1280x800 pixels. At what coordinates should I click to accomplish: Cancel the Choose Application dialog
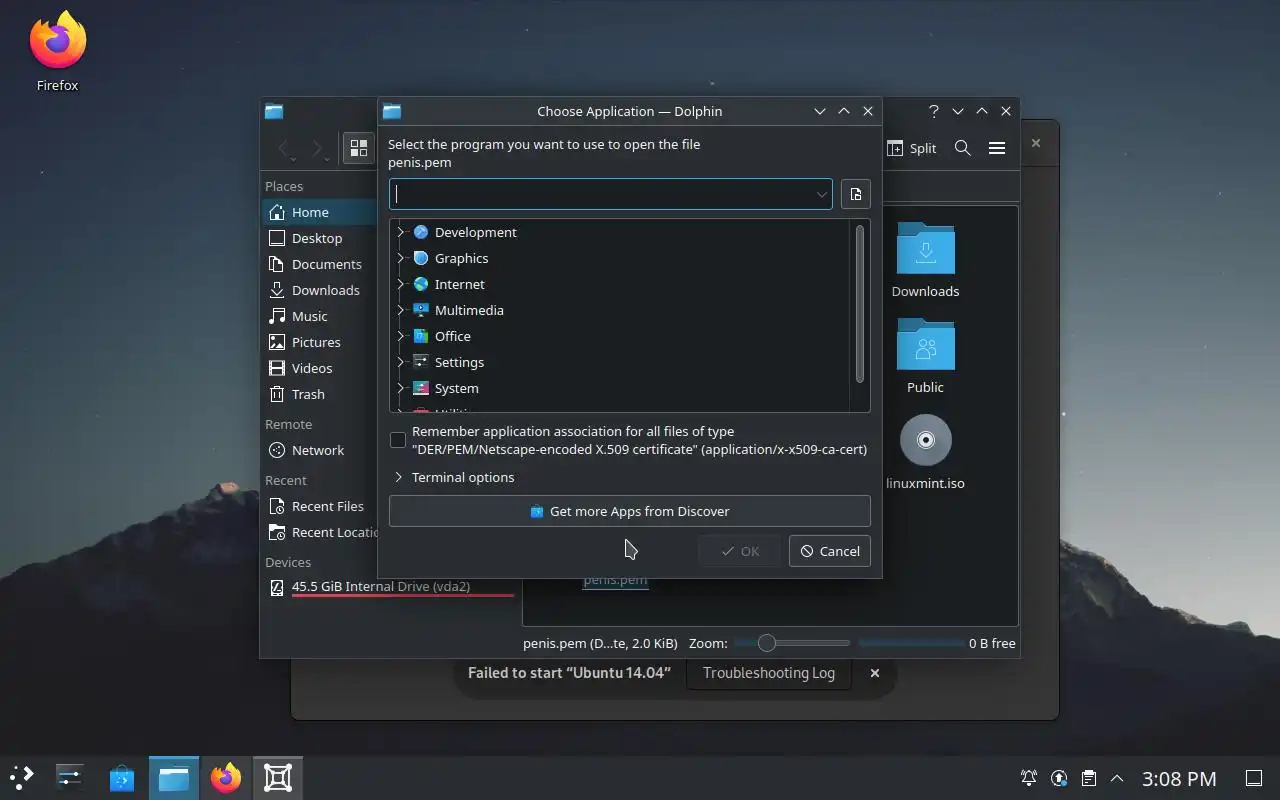(x=830, y=551)
